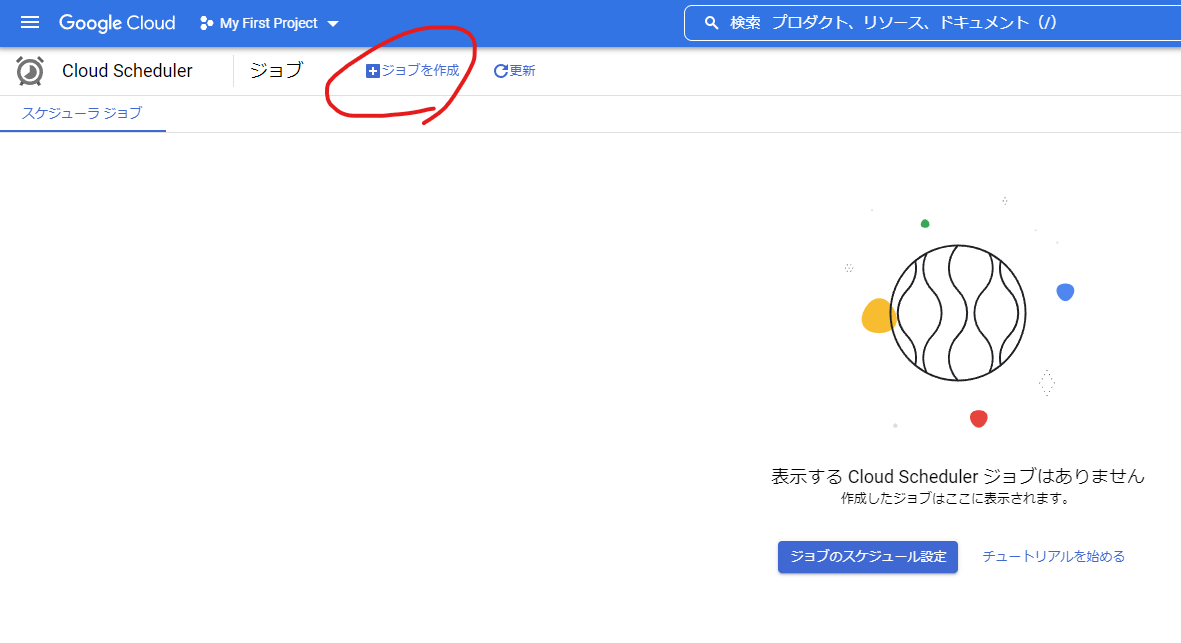Click the blue dot beside the globe
This screenshot has width=1181, height=643.
coord(1065,291)
